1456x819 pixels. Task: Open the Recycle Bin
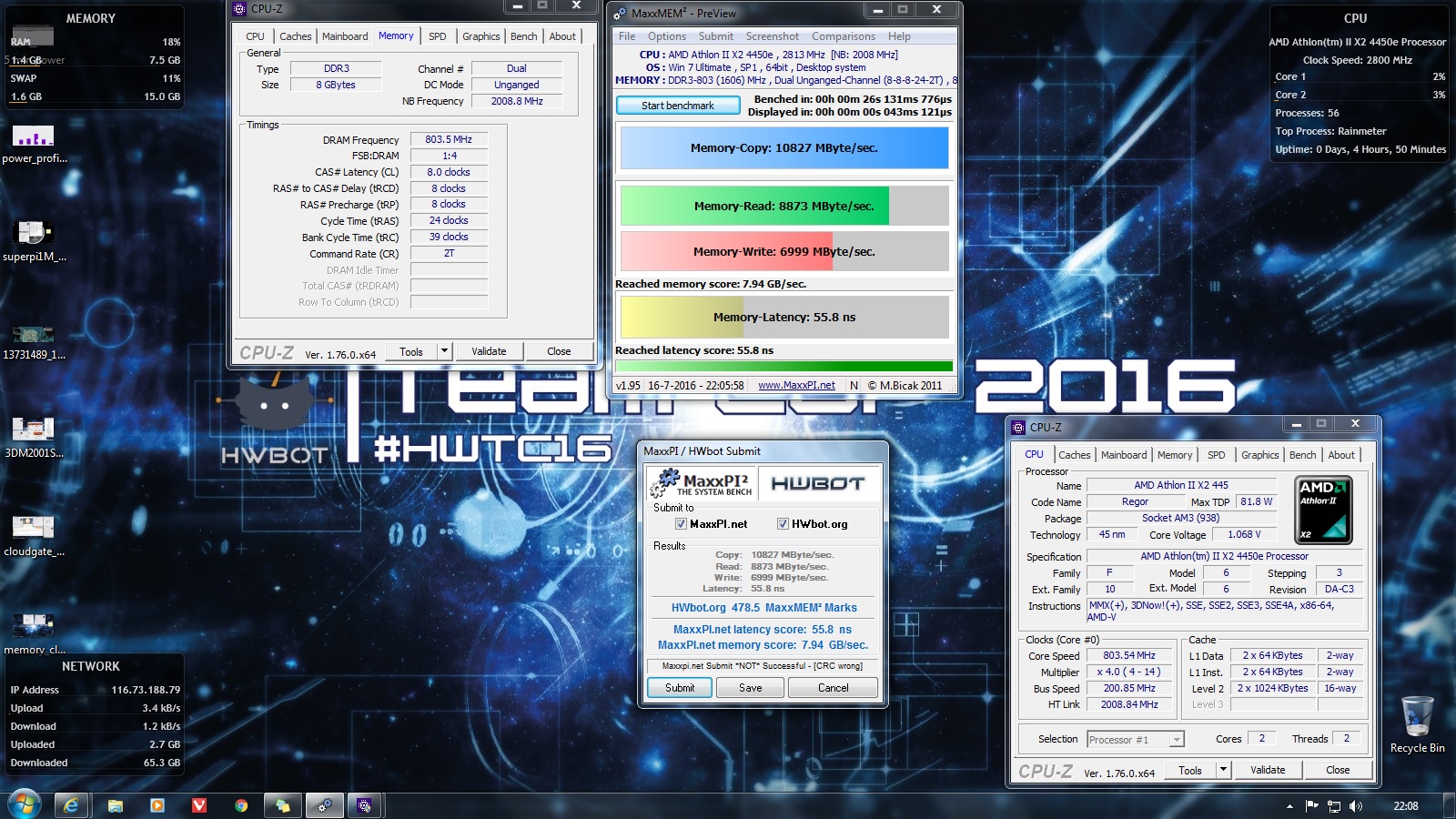point(1417,724)
